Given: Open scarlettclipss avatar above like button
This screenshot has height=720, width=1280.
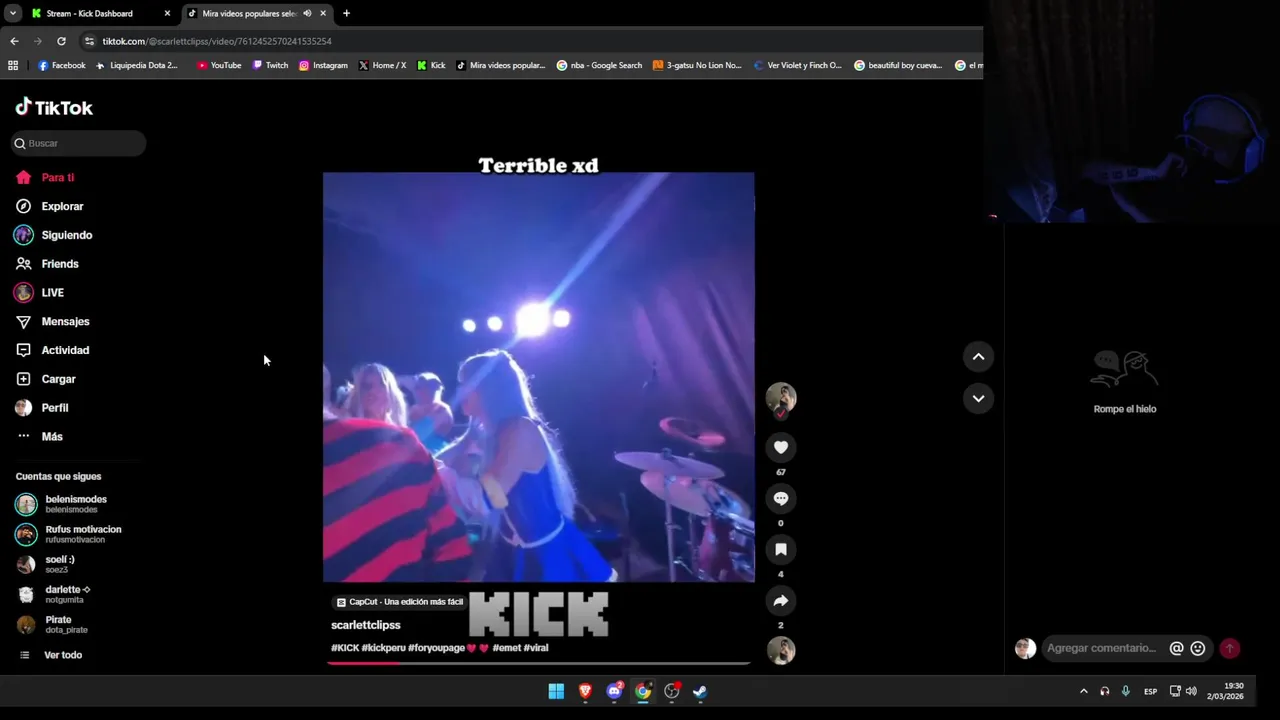Looking at the screenshot, I should click(x=781, y=398).
